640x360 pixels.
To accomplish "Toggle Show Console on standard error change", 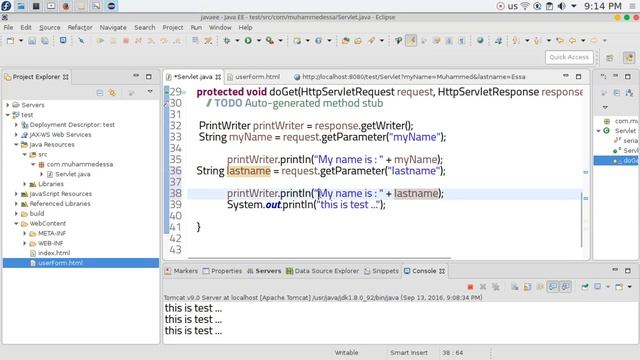I will point(565,287).
